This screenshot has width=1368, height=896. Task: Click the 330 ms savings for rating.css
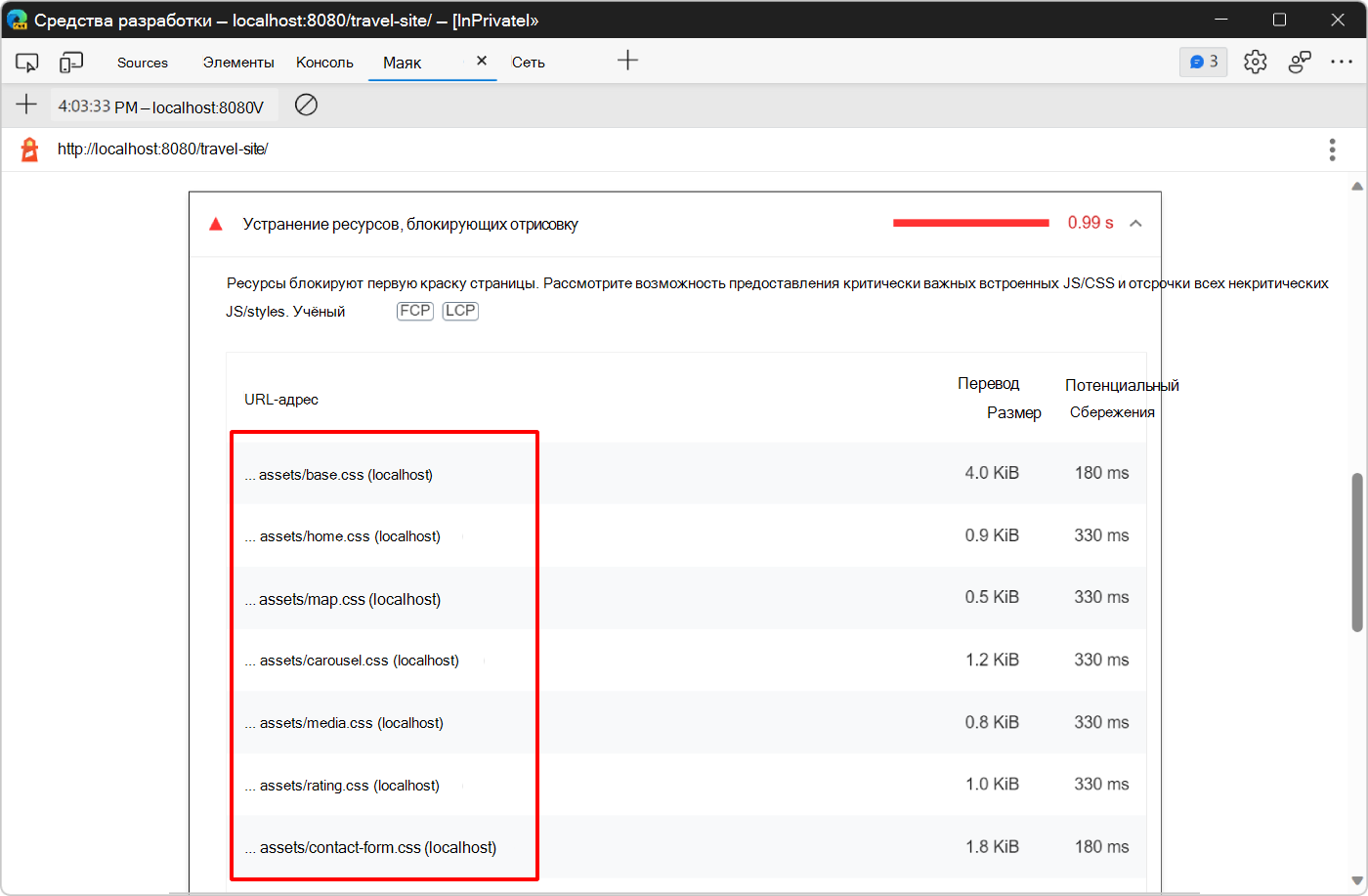(x=1102, y=784)
